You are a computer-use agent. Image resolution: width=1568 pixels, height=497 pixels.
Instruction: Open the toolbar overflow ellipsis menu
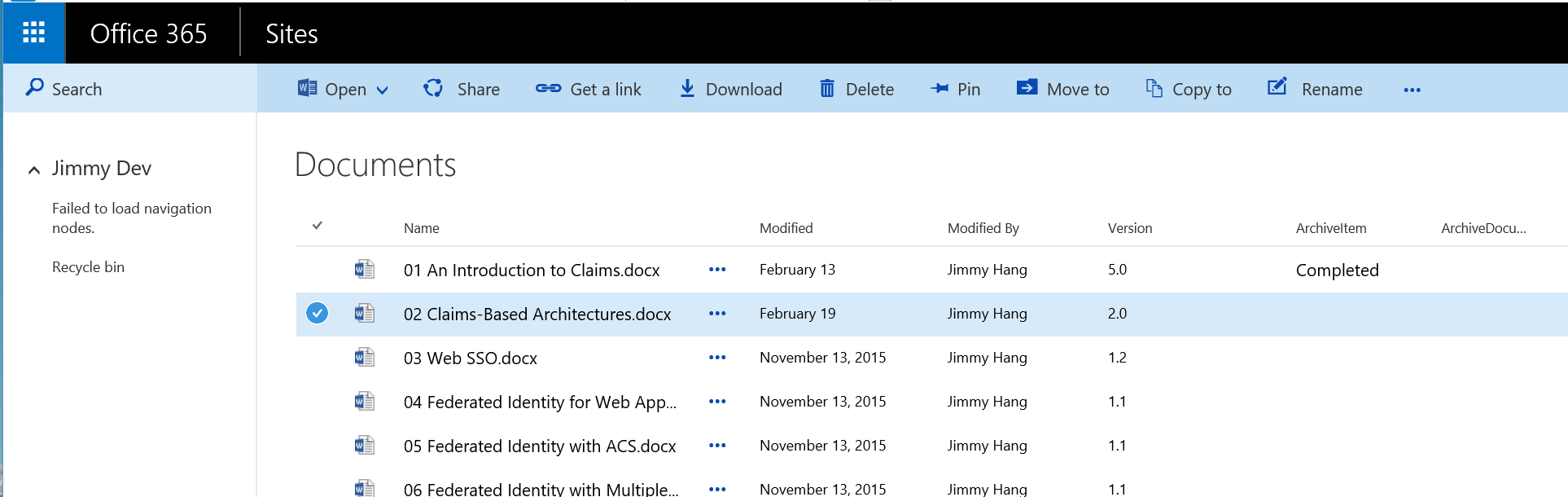[x=1412, y=90]
